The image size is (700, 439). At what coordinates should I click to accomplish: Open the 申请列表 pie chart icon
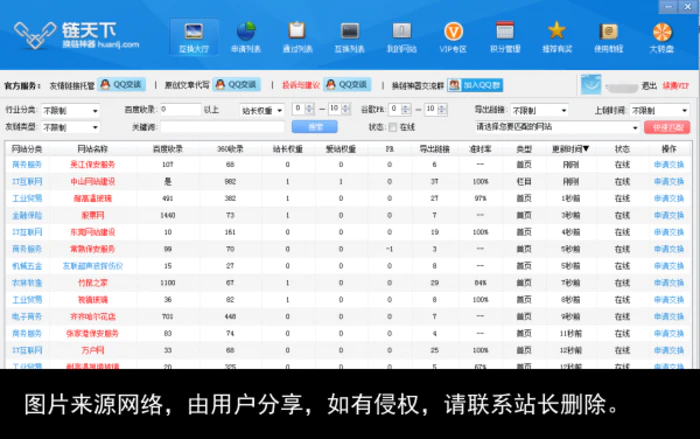click(x=246, y=38)
